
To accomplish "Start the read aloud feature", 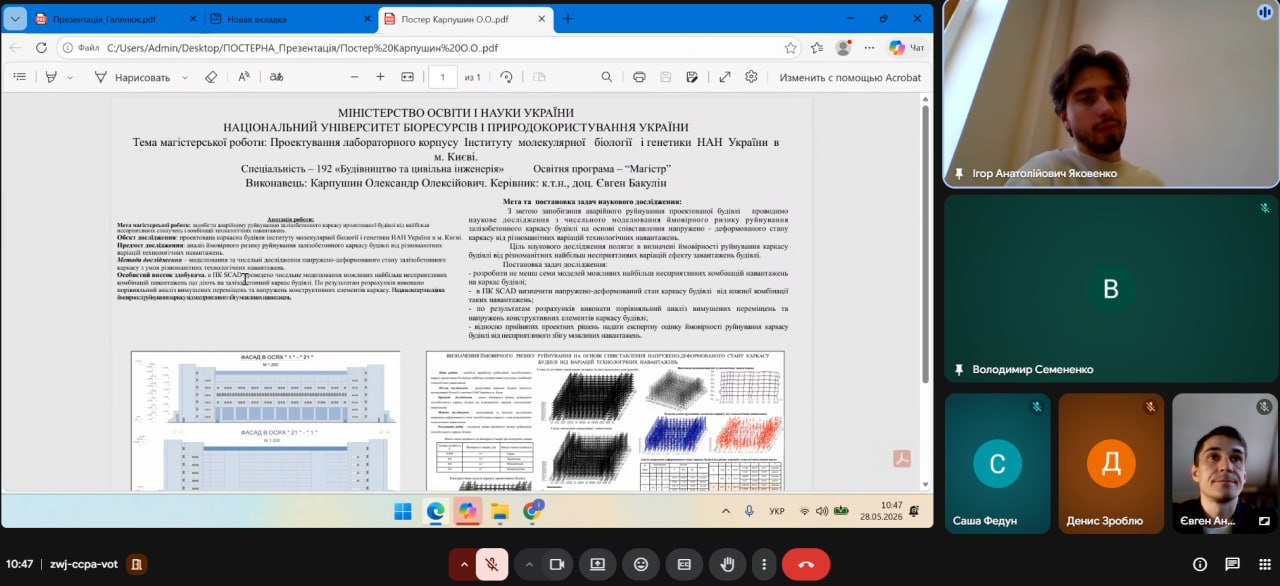I will pos(244,77).
